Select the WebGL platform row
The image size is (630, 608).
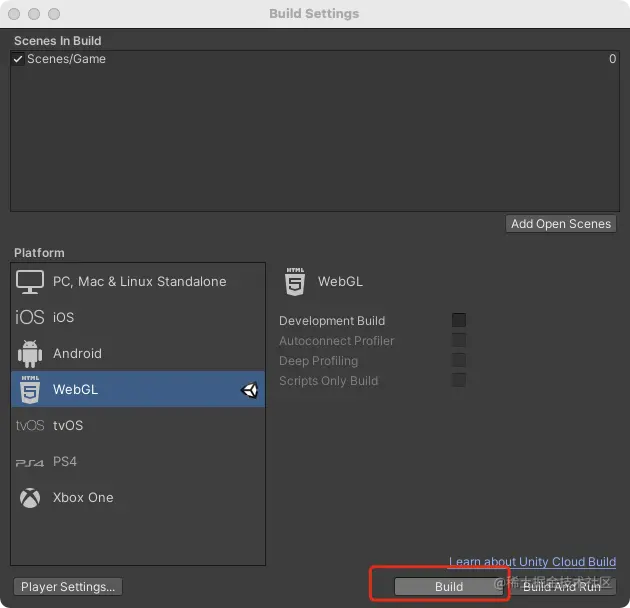pos(138,389)
